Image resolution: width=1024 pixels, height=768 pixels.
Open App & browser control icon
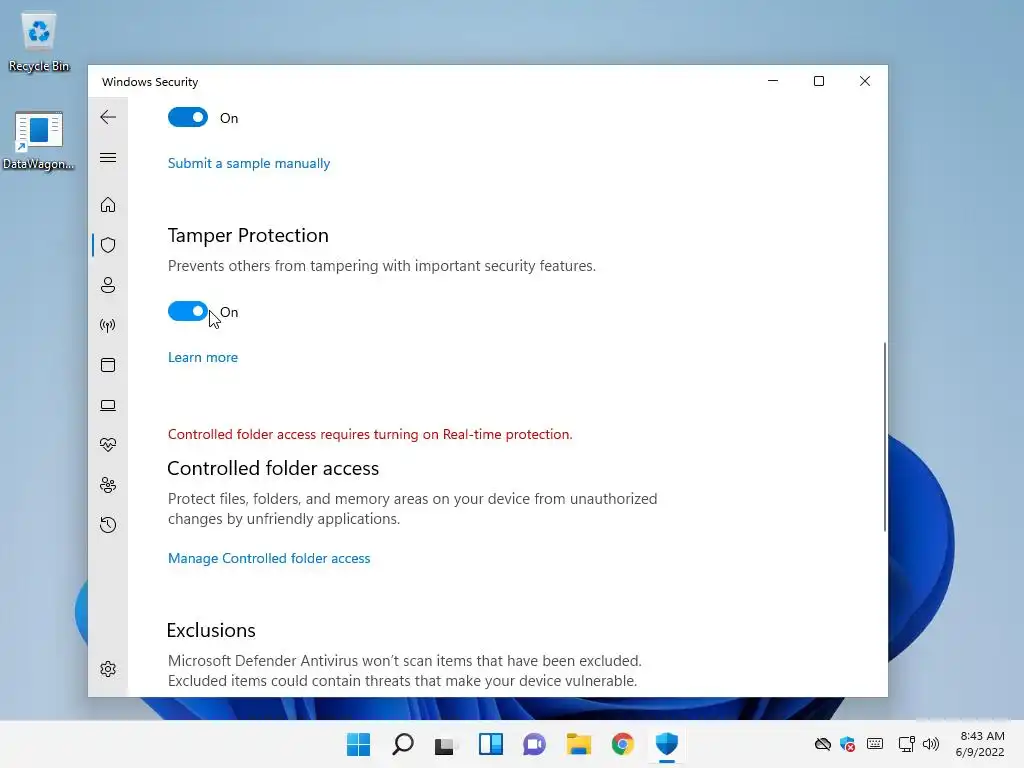tap(108, 365)
